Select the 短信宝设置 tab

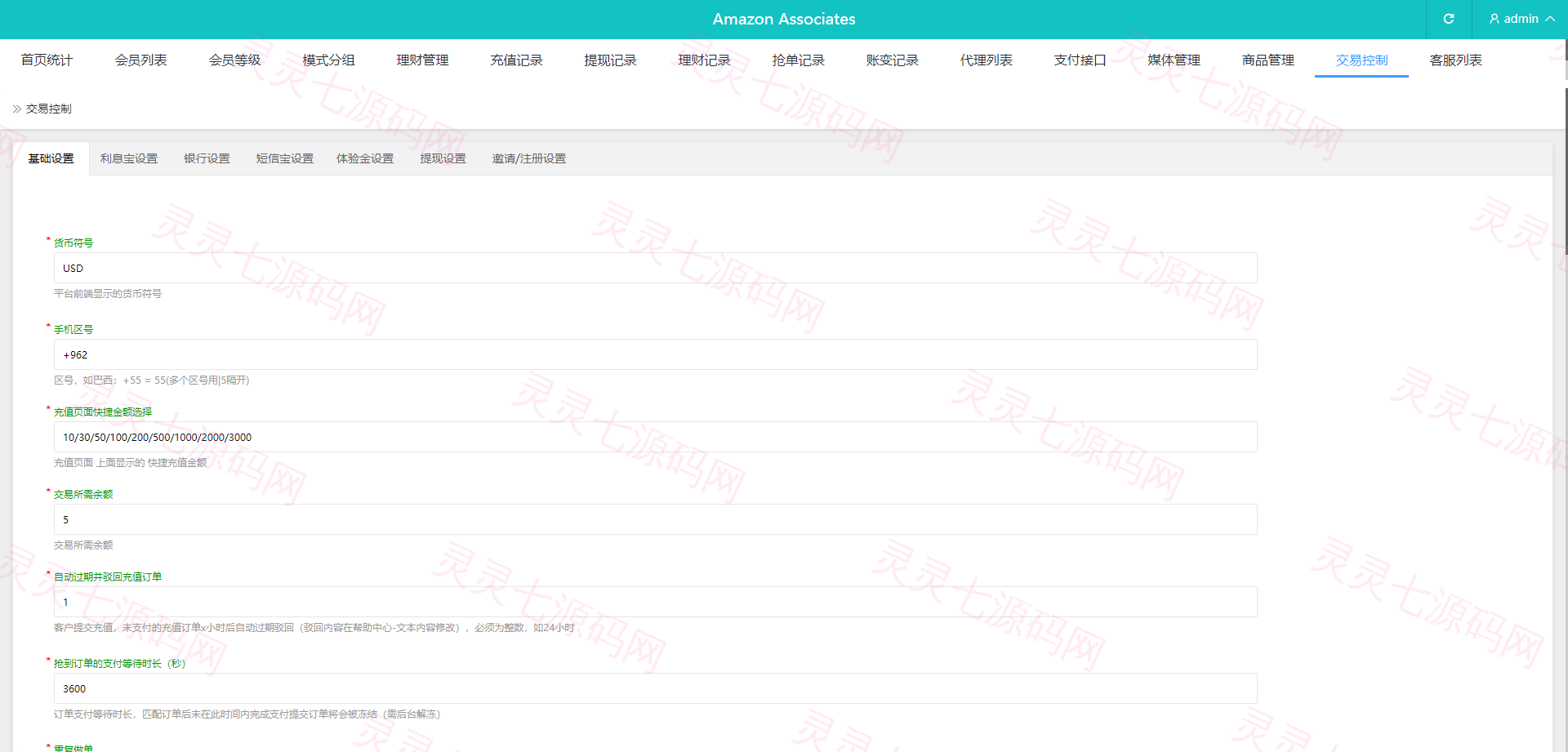click(284, 158)
